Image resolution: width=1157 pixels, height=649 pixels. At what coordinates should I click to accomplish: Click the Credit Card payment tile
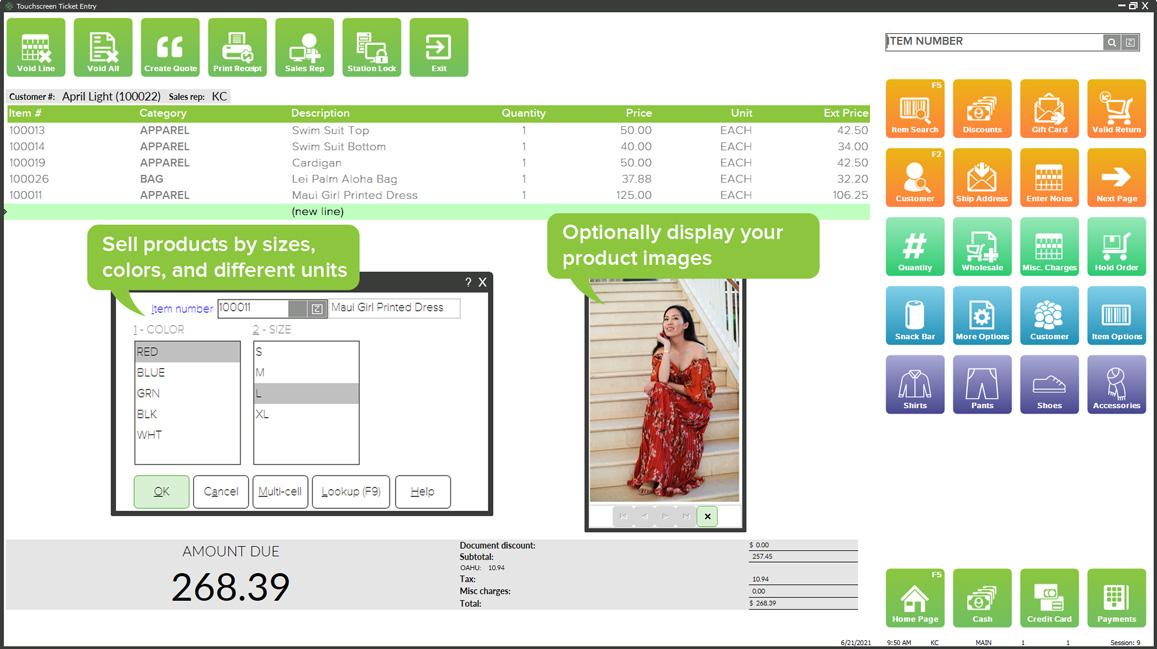tap(1049, 598)
